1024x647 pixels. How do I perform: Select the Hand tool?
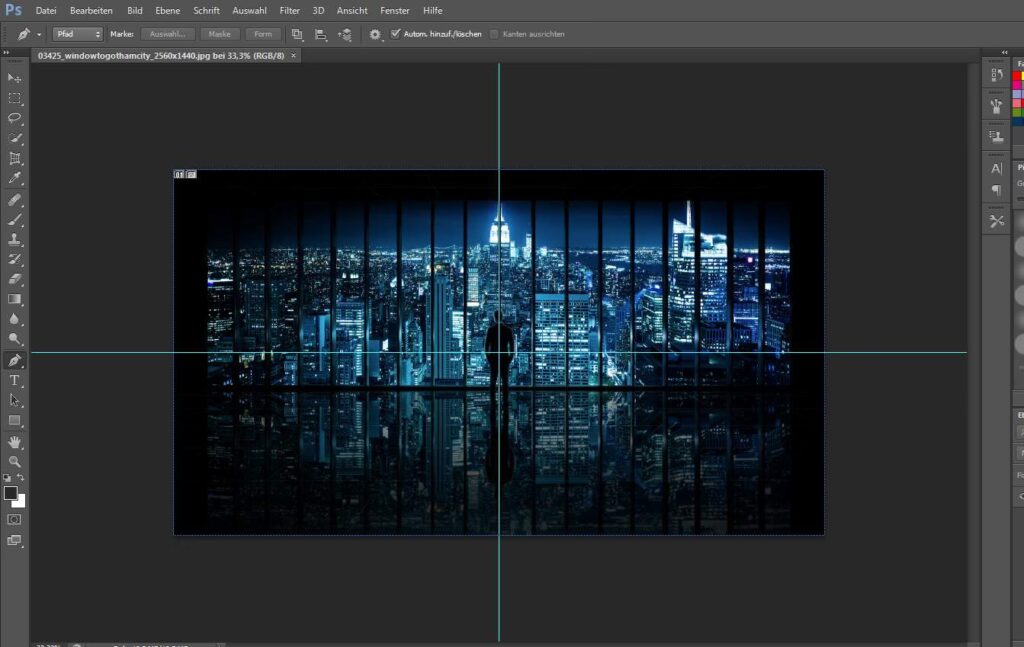coord(15,441)
